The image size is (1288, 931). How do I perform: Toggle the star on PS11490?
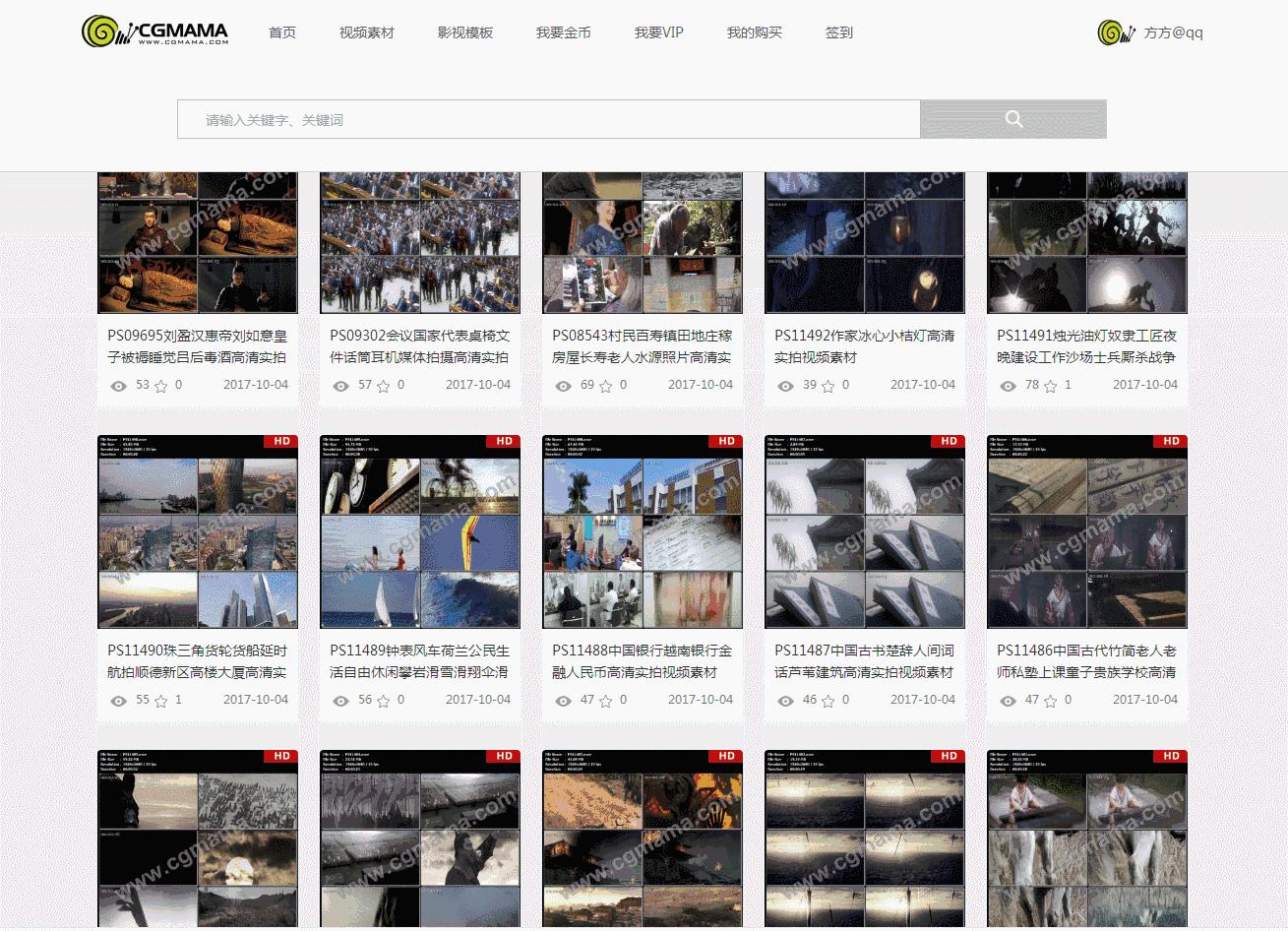161,701
